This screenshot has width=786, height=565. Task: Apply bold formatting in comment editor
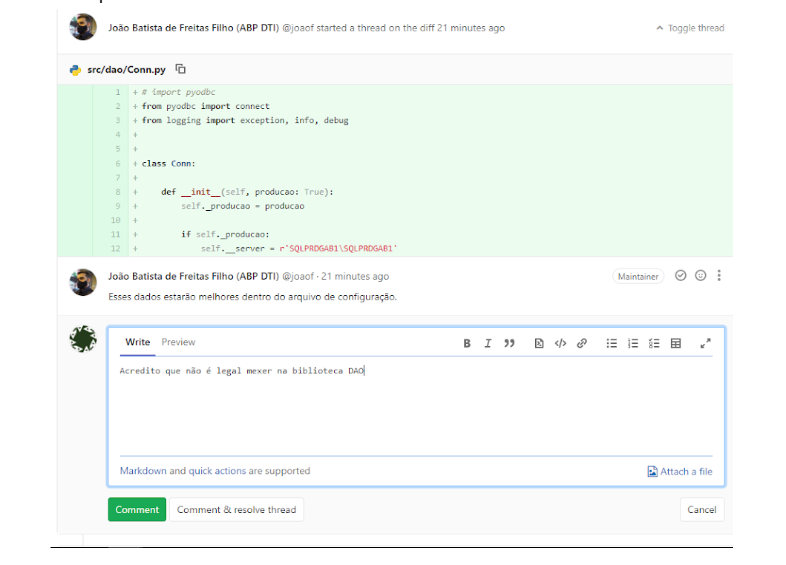467,343
